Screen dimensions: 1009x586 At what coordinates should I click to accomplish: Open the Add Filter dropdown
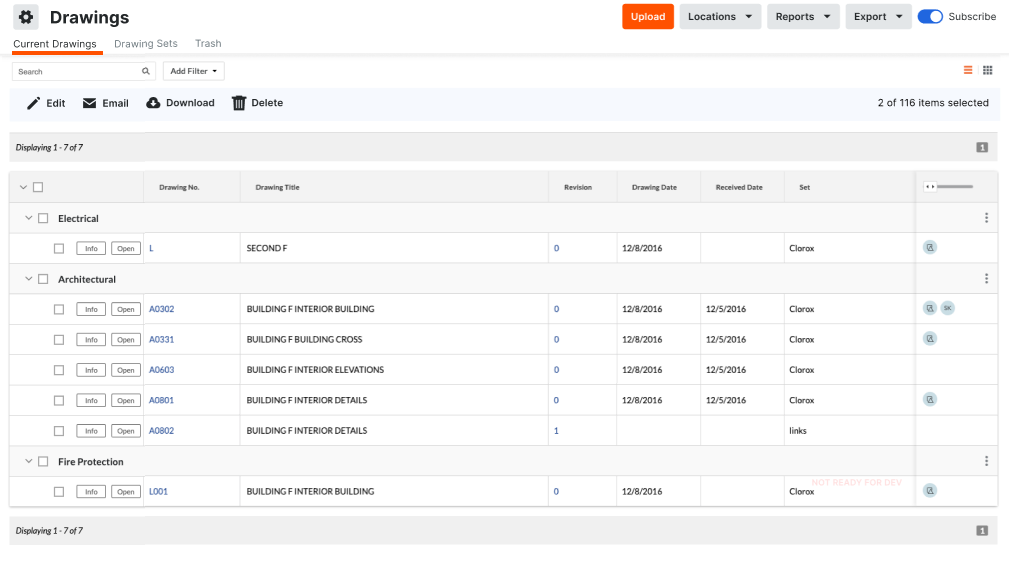194,71
